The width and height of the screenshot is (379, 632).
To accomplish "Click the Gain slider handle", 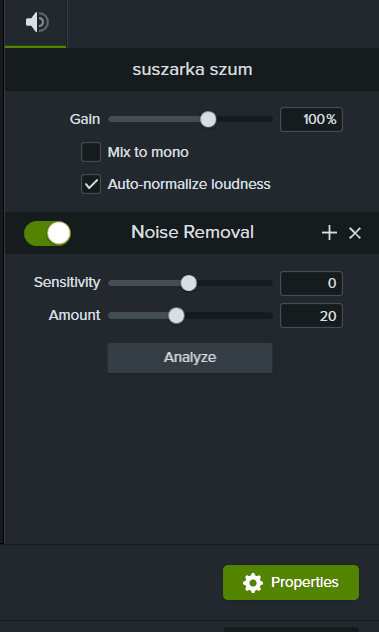I will (208, 119).
